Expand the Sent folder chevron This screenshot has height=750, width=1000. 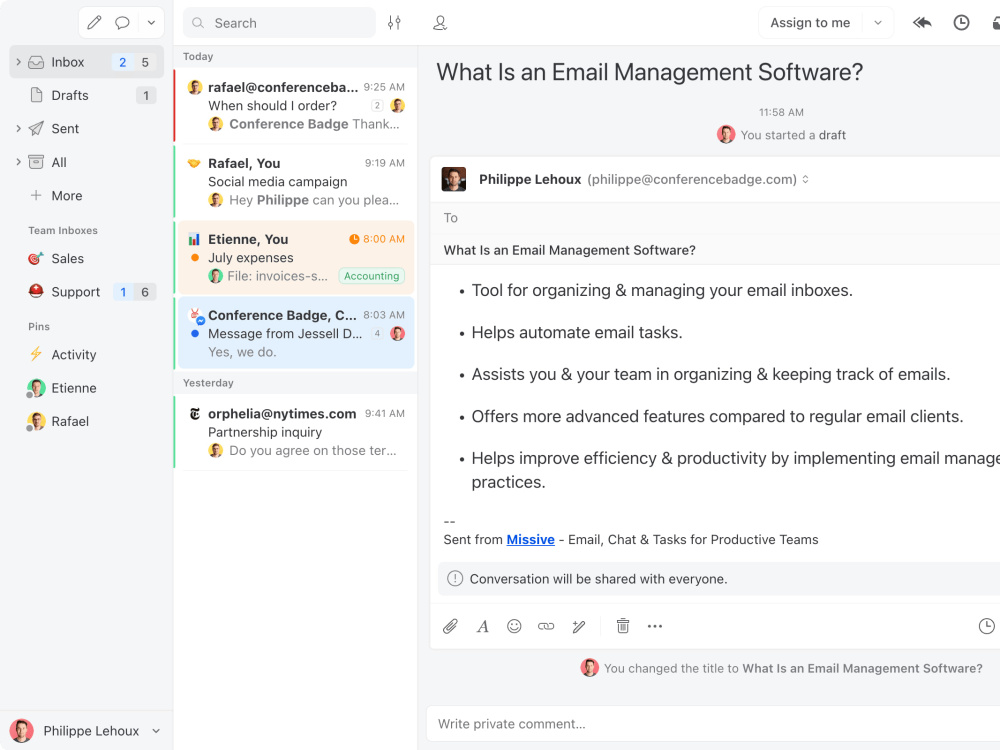(18, 128)
